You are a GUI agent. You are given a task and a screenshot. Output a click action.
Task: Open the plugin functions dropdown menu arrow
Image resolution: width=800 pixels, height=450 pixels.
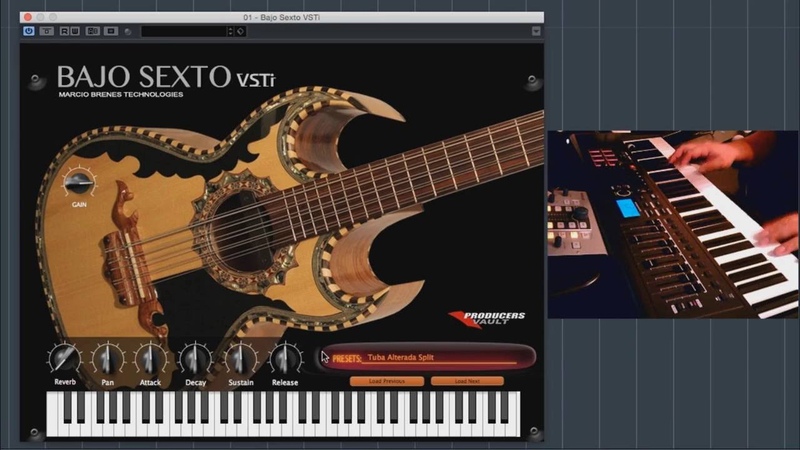click(x=536, y=31)
